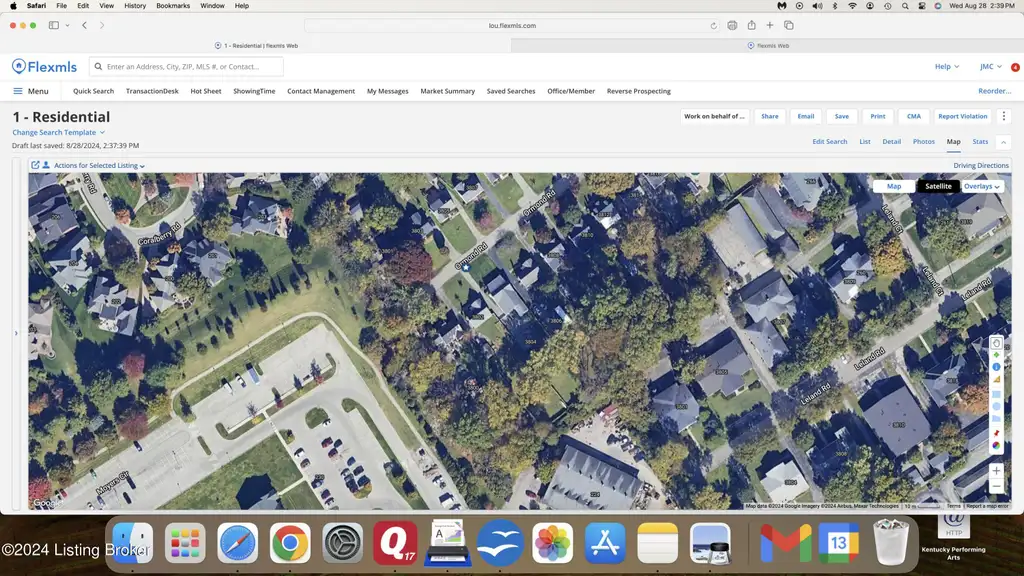The width and height of the screenshot is (1024, 576).
Task: Open the red notification badge
Action: (1015, 67)
